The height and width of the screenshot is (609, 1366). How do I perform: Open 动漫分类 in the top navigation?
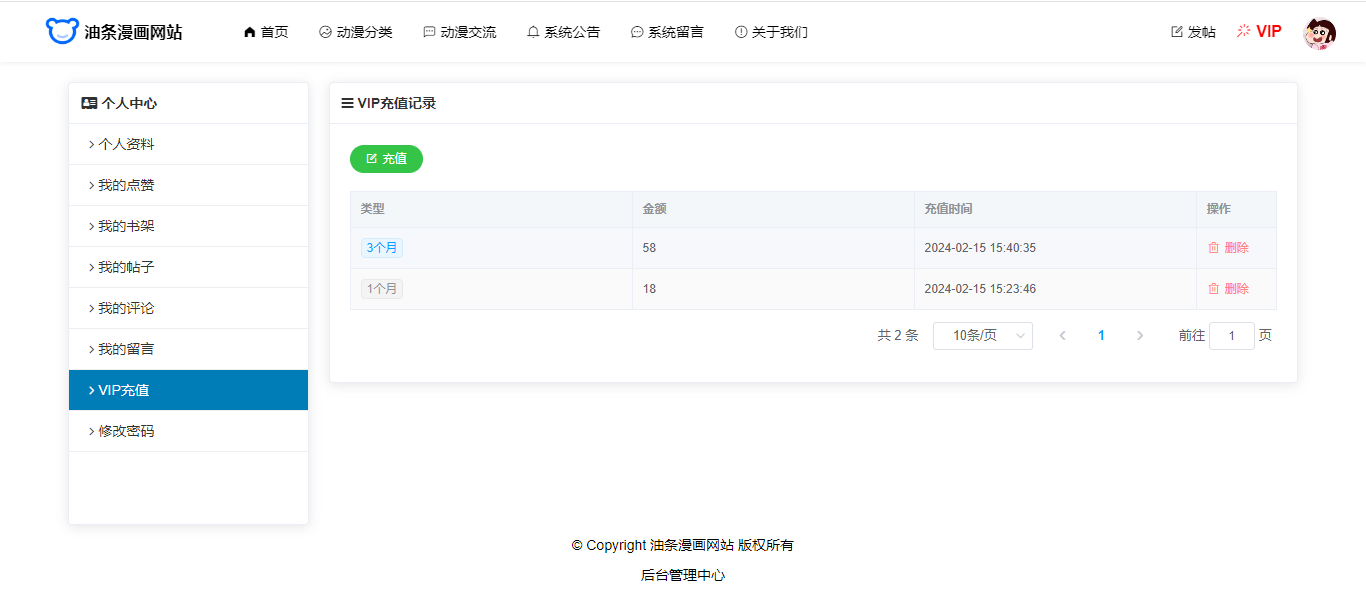point(355,32)
